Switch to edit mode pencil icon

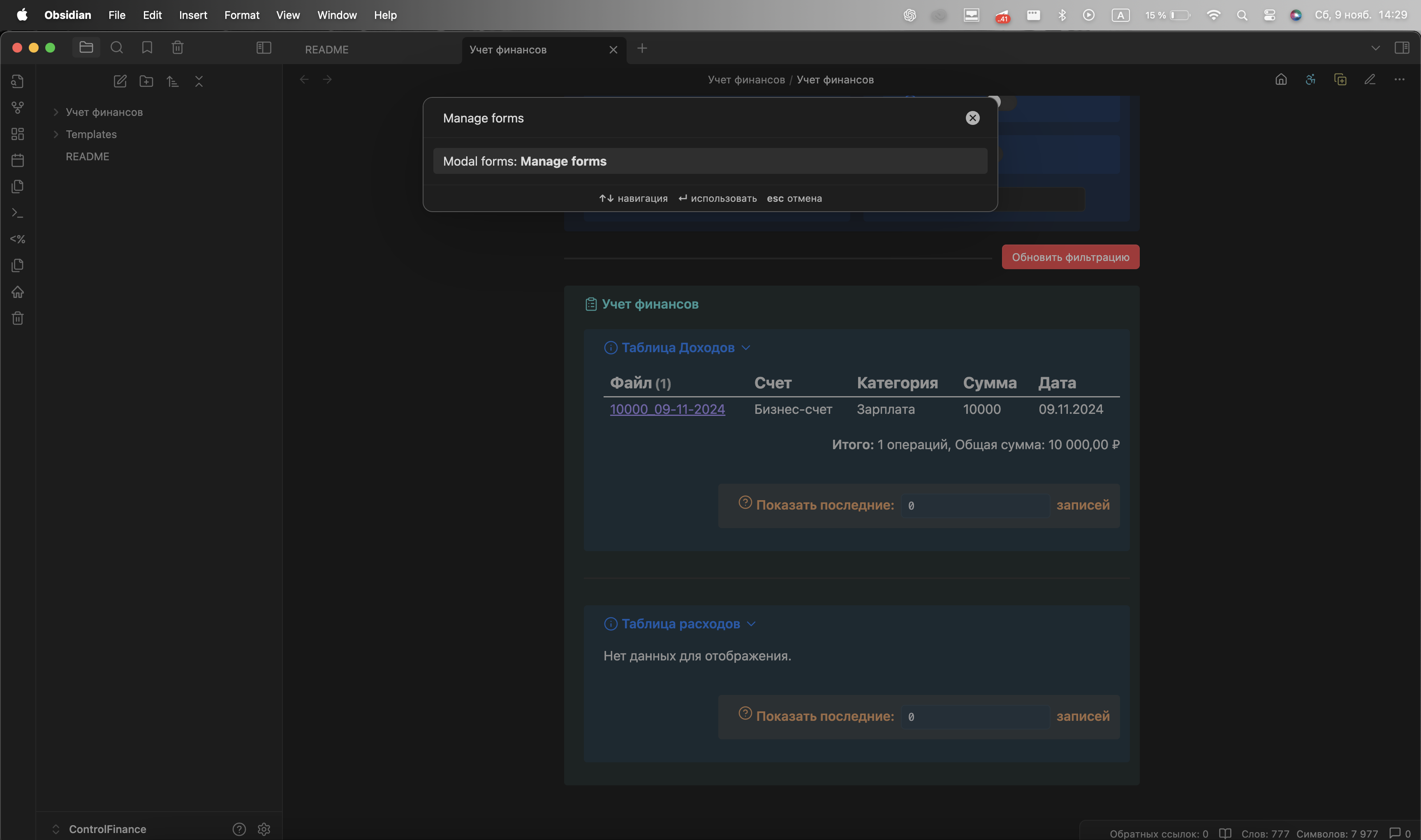tap(1370, 79)
